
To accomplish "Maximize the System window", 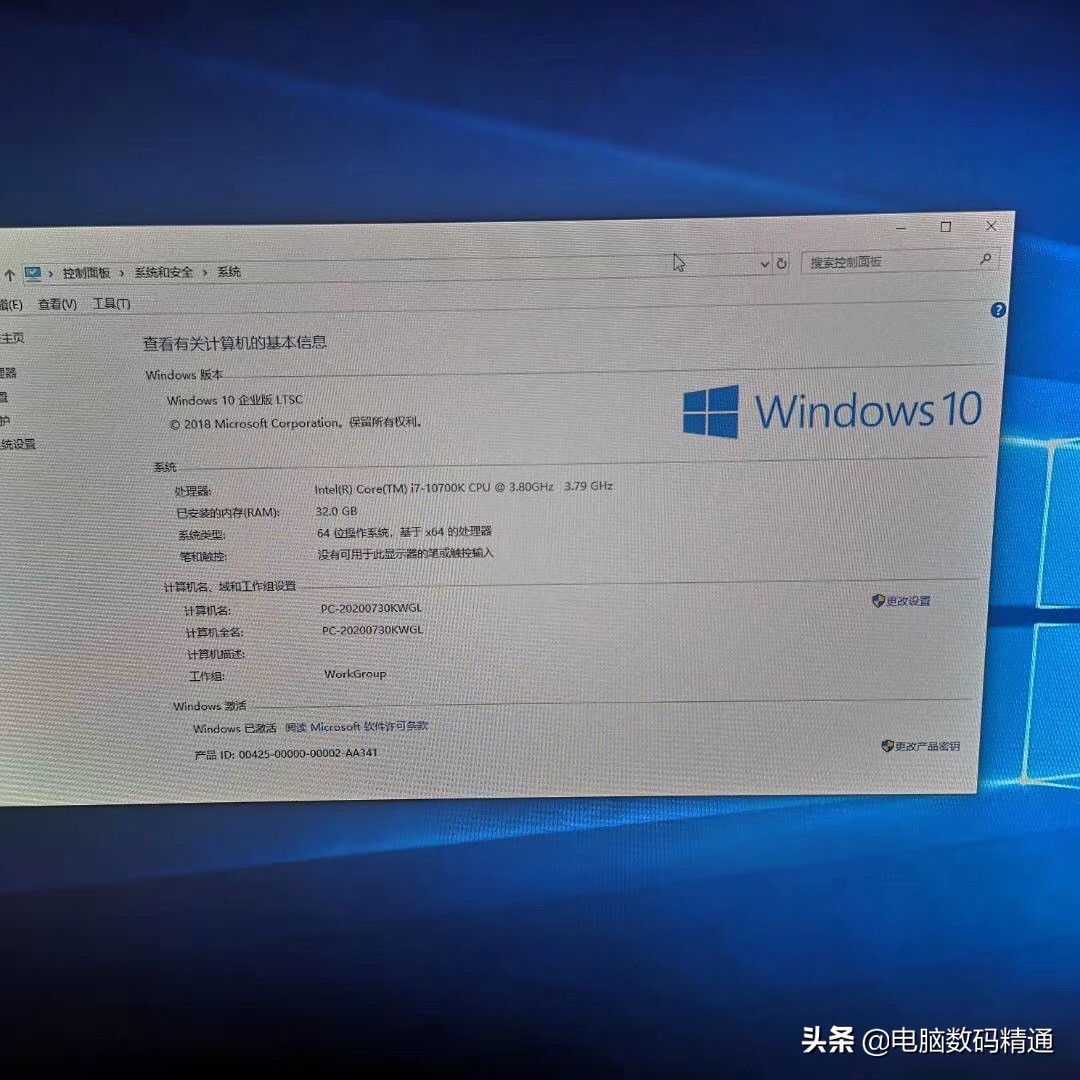I will 946,227.
